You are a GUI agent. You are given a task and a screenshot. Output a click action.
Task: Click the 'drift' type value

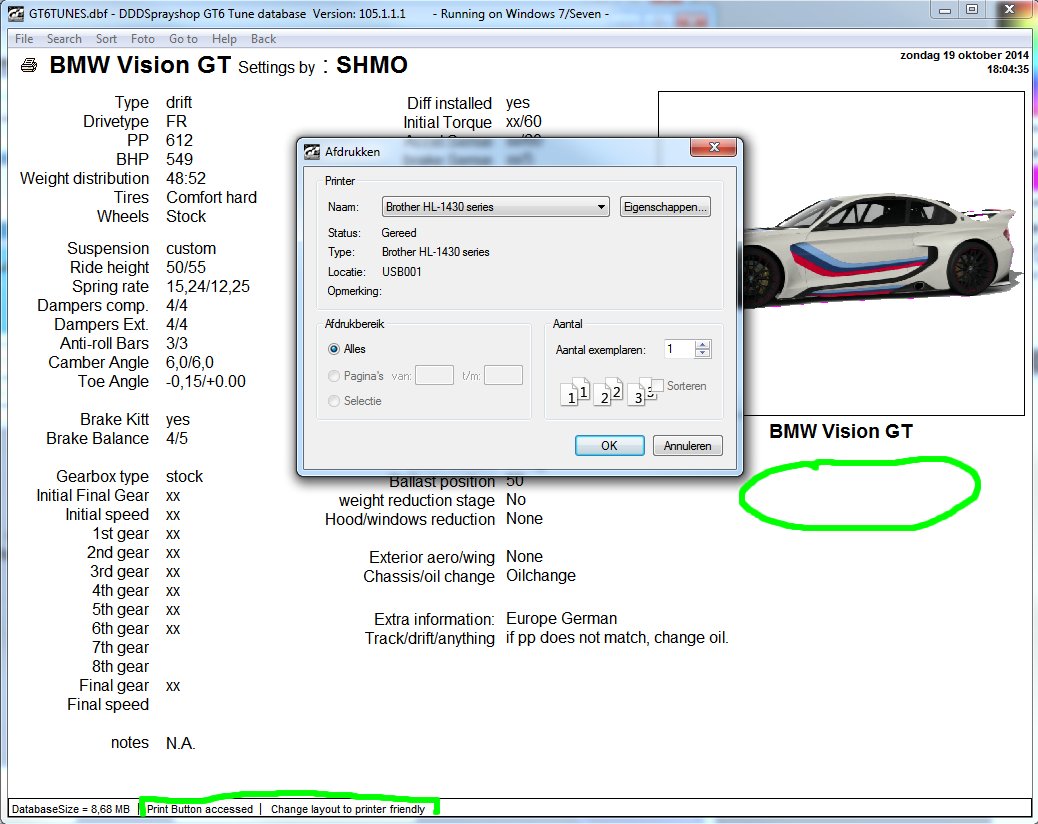[179, 103]
